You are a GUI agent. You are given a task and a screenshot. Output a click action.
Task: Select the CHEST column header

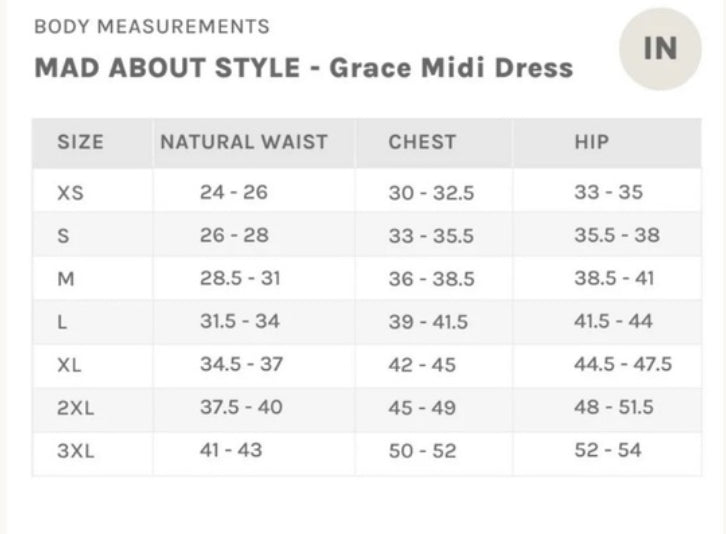422,142
